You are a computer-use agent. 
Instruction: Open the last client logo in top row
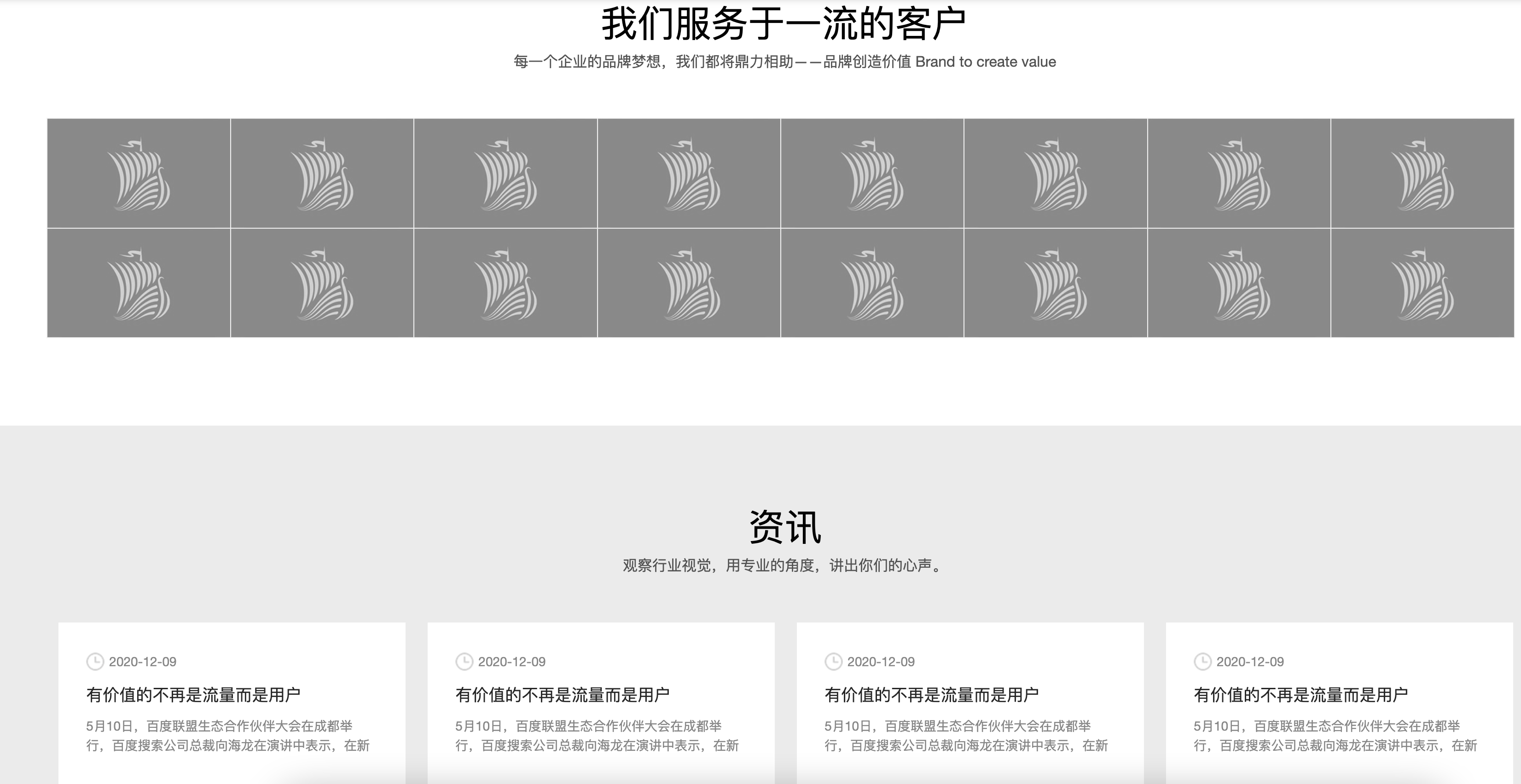coord(1422,173)
